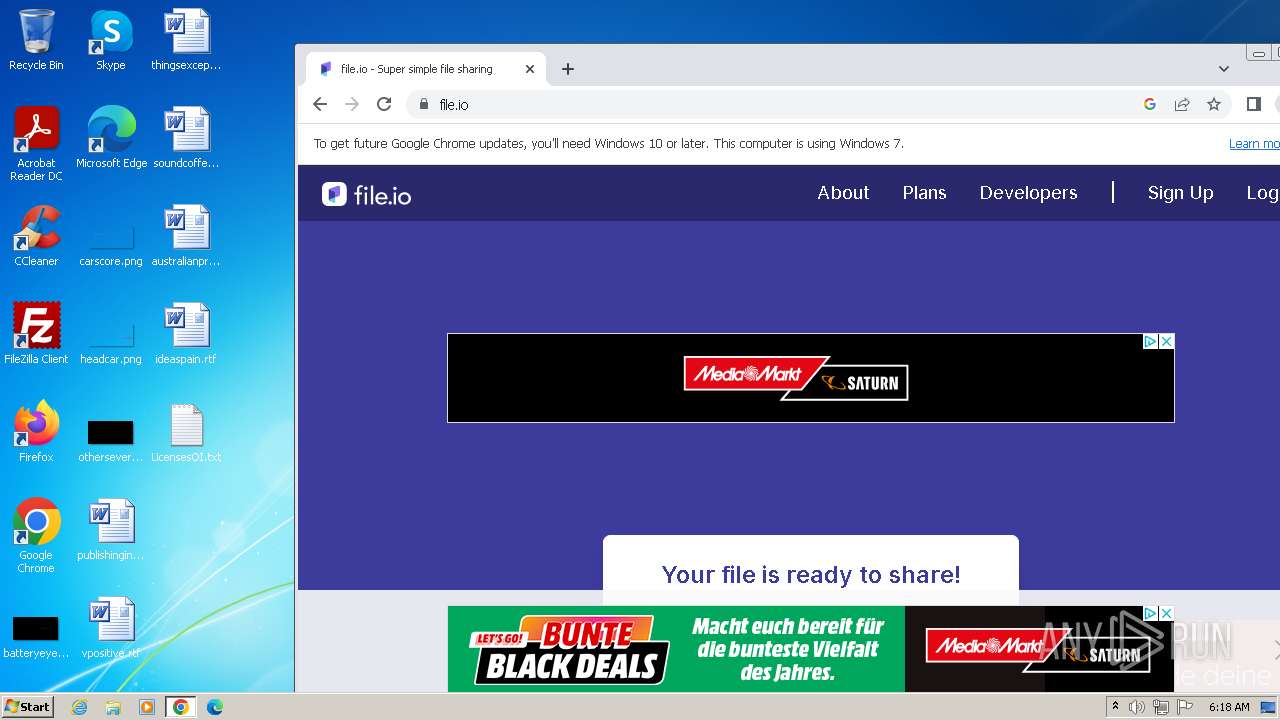Open Chrome side panel icon
The width and height of the screenshot is (1280, 720).
1254,104
